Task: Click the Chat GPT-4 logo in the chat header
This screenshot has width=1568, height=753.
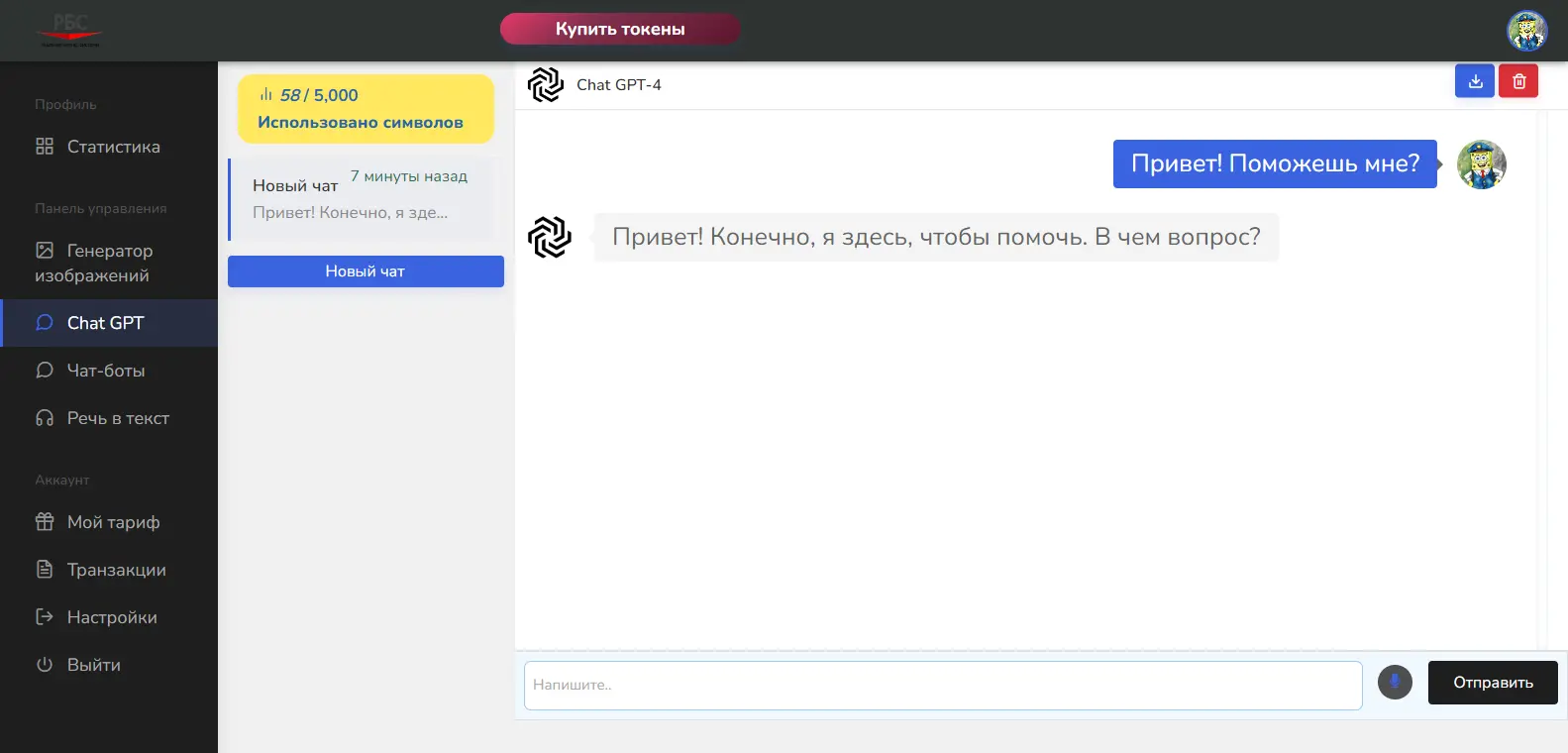Action: pos(546,85)
